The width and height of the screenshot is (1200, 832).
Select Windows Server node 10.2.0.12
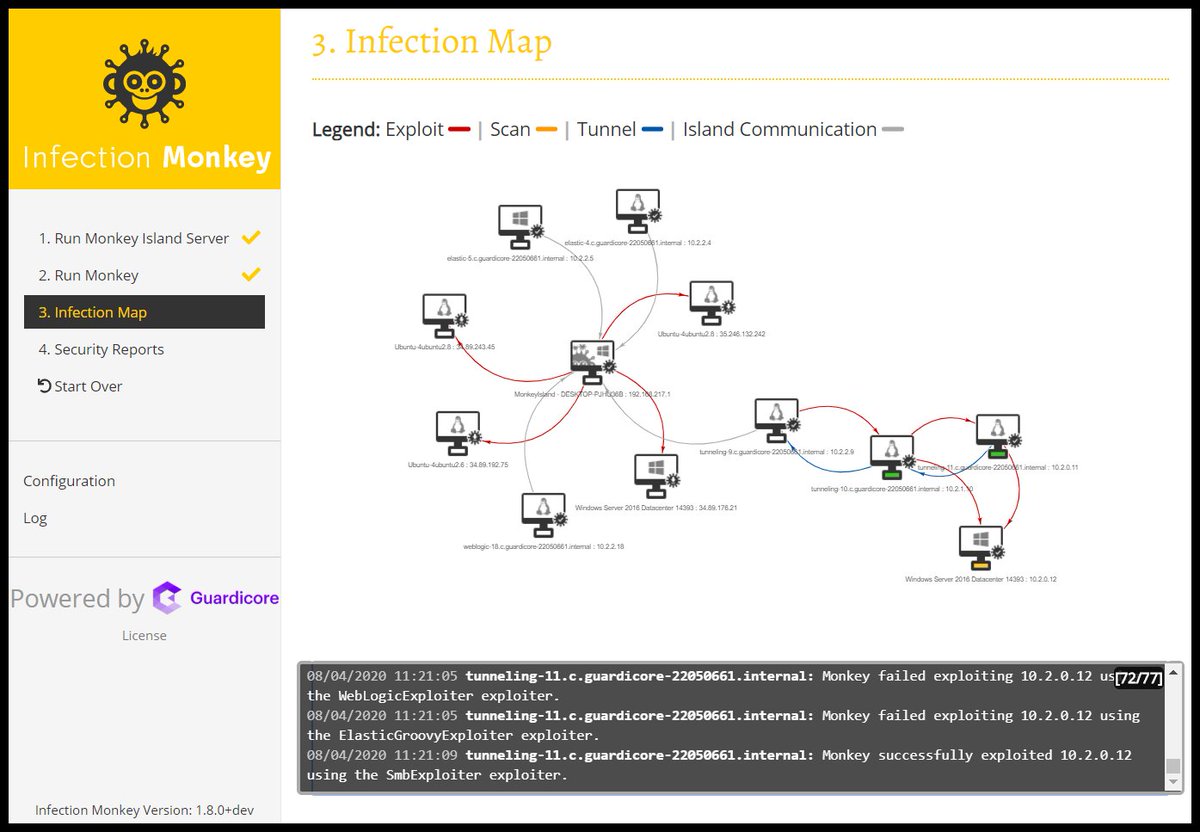[x=981, y=548]
